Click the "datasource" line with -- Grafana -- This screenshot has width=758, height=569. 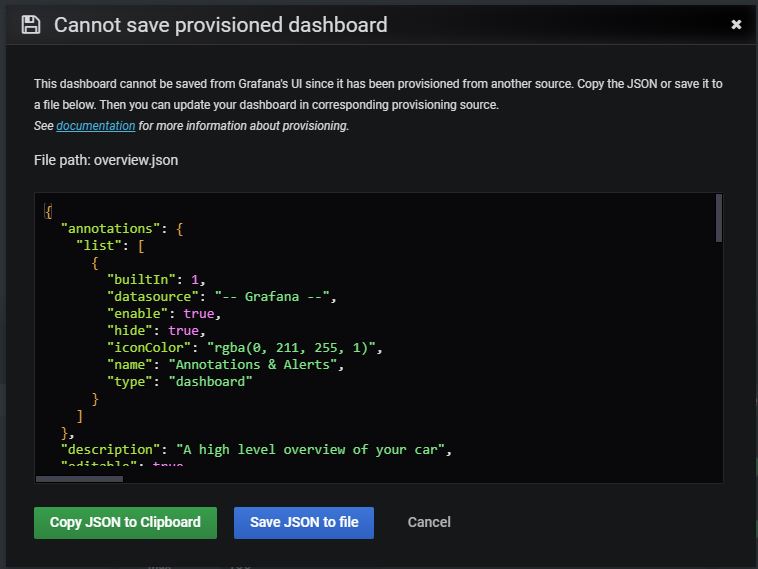[x=221, y=296]
